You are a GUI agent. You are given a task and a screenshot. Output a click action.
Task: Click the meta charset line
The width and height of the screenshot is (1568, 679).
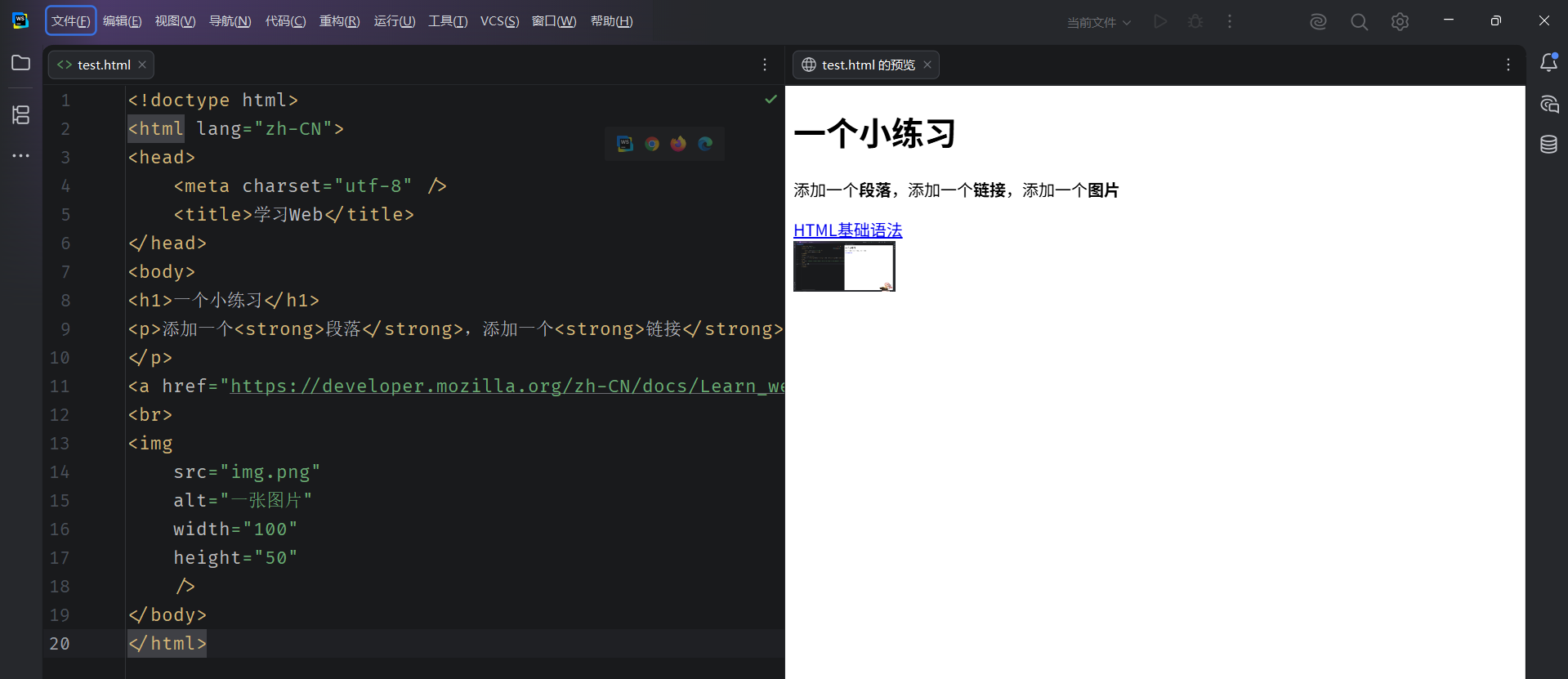(310, 186)
